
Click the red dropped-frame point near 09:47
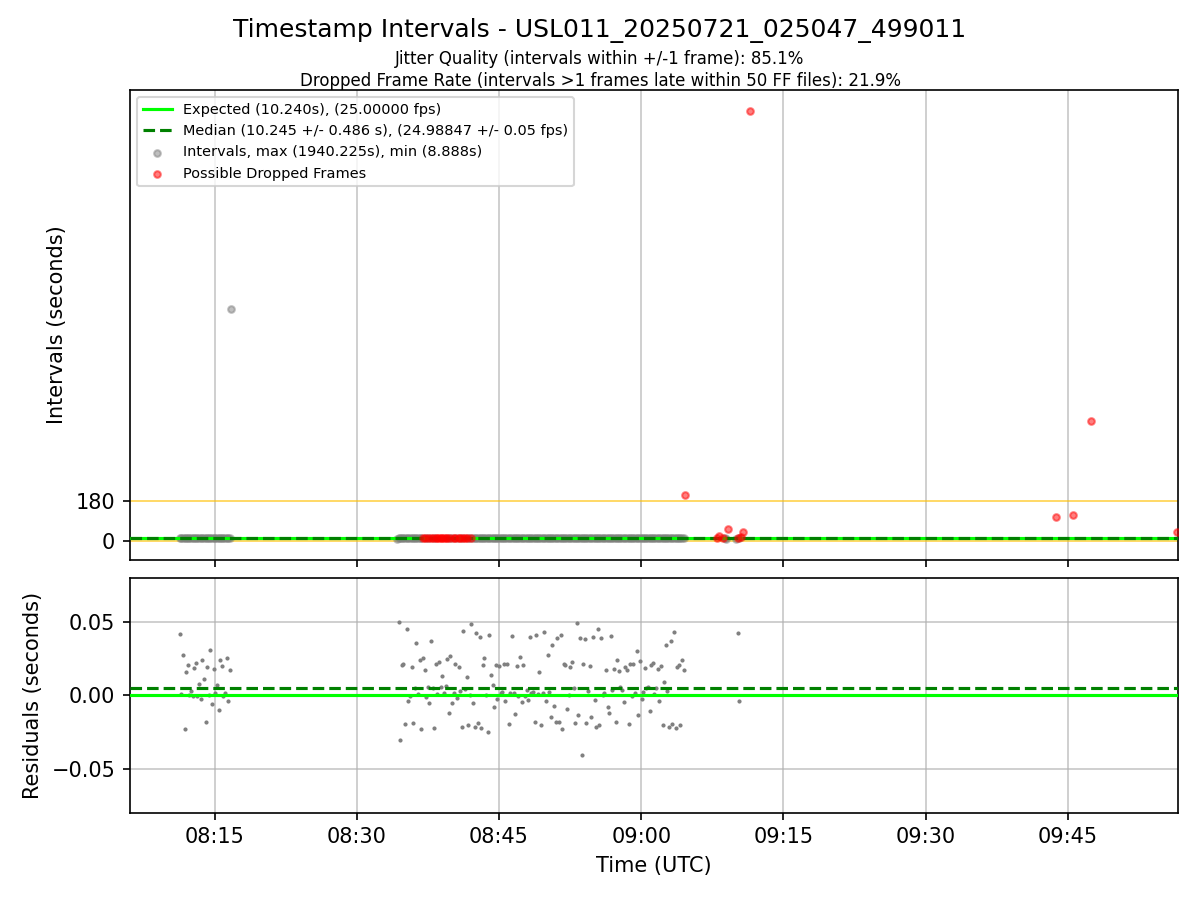[x=1091, y=421]
